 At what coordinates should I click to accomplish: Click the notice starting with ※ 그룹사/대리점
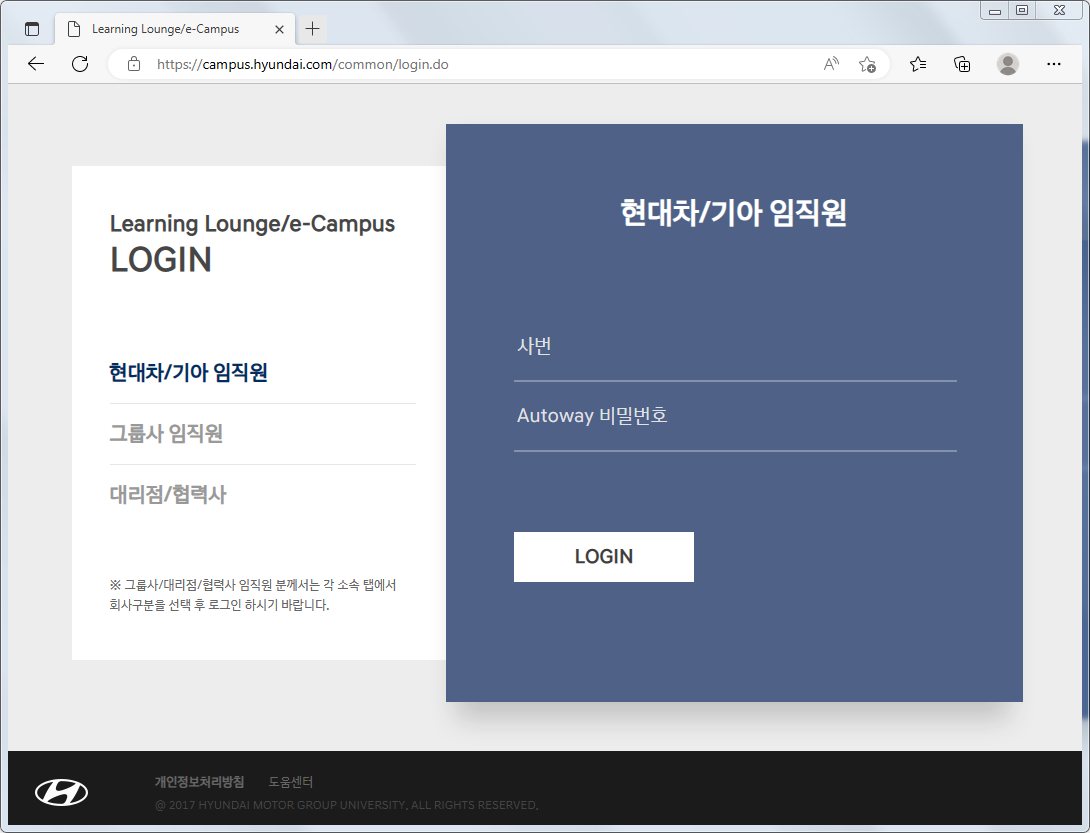(253, 595)
